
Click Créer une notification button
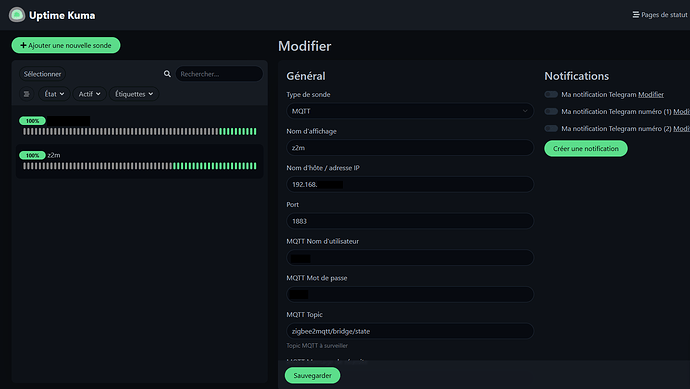point(586,149)
